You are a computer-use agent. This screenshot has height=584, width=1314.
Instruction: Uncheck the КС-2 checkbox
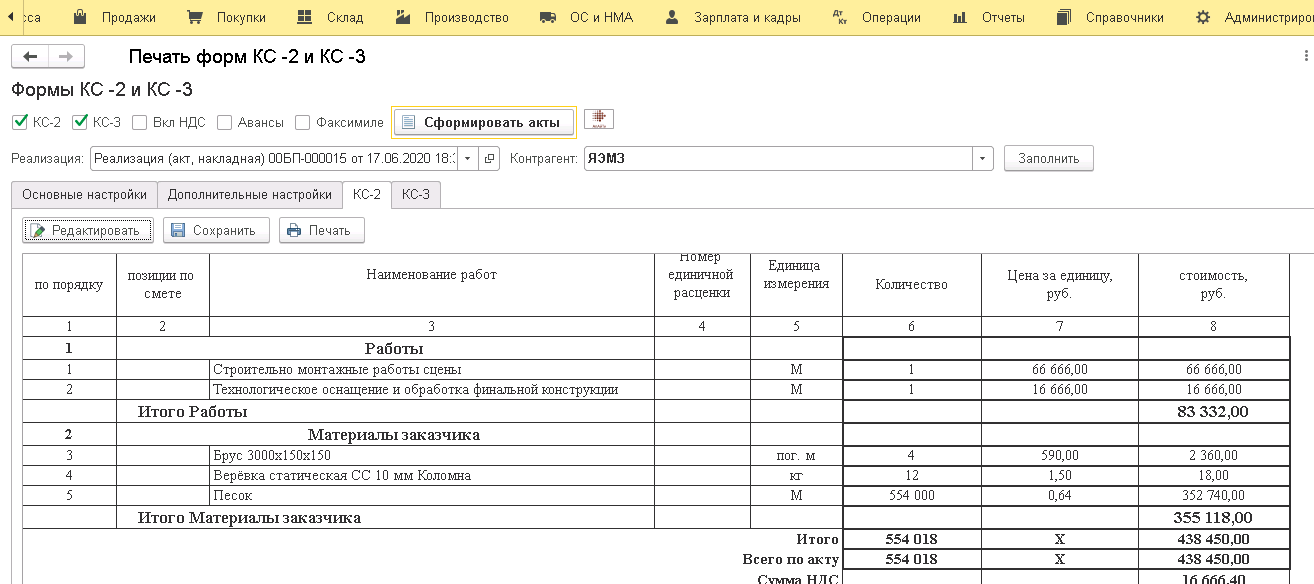(19, 122)
